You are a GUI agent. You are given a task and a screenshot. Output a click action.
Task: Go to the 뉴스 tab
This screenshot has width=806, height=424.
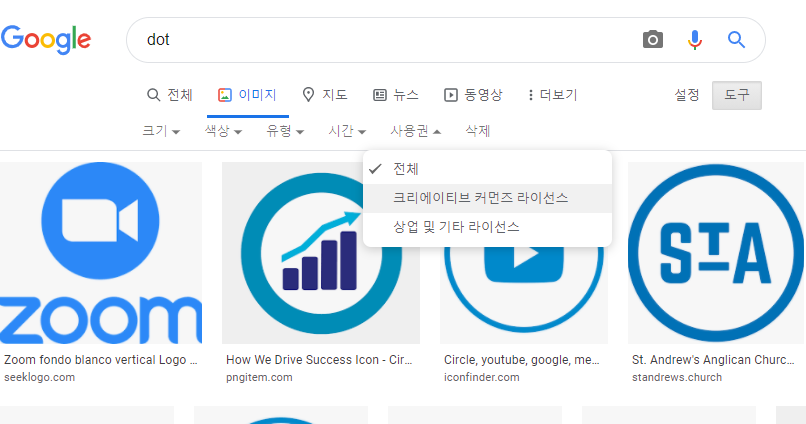[x=396, y=95]
